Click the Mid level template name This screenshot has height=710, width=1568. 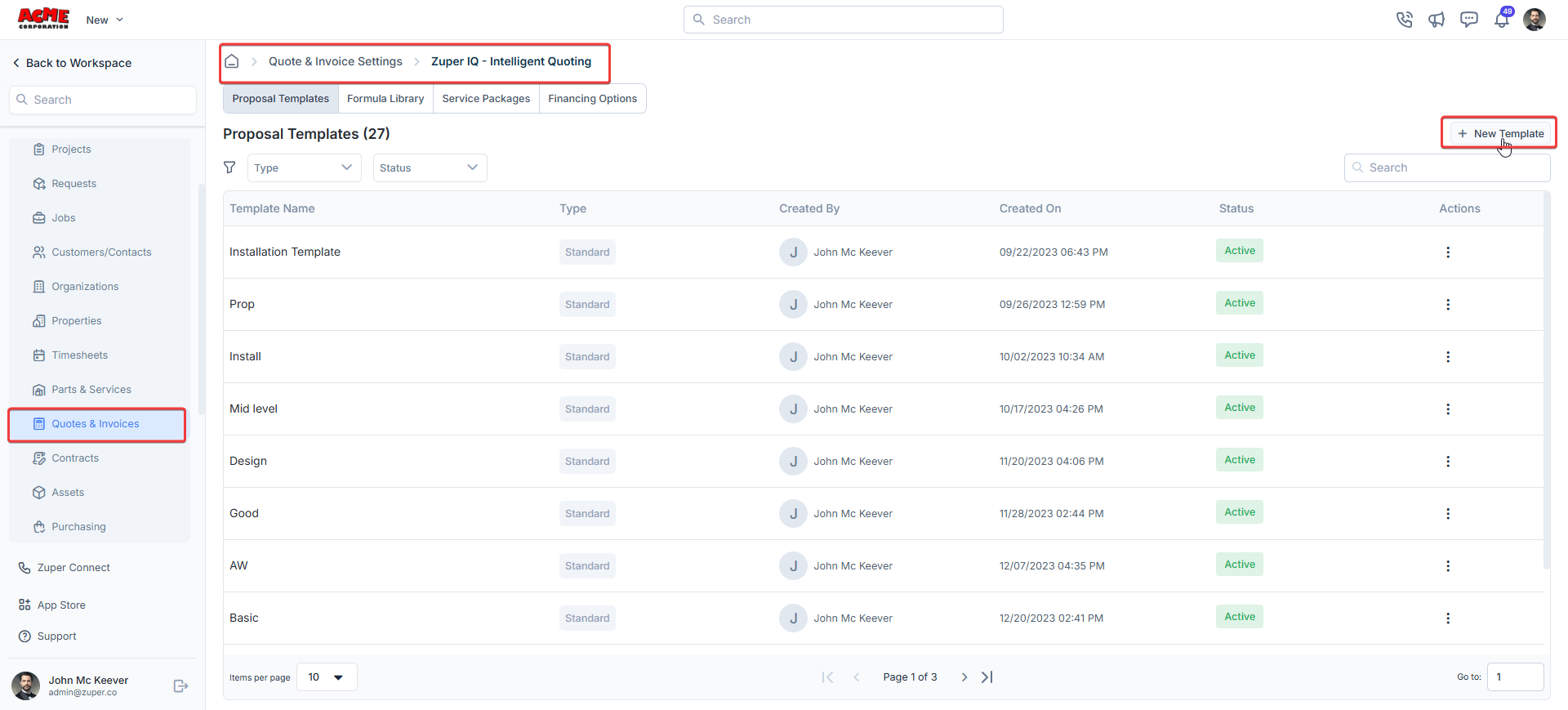[x=253, y=409]
